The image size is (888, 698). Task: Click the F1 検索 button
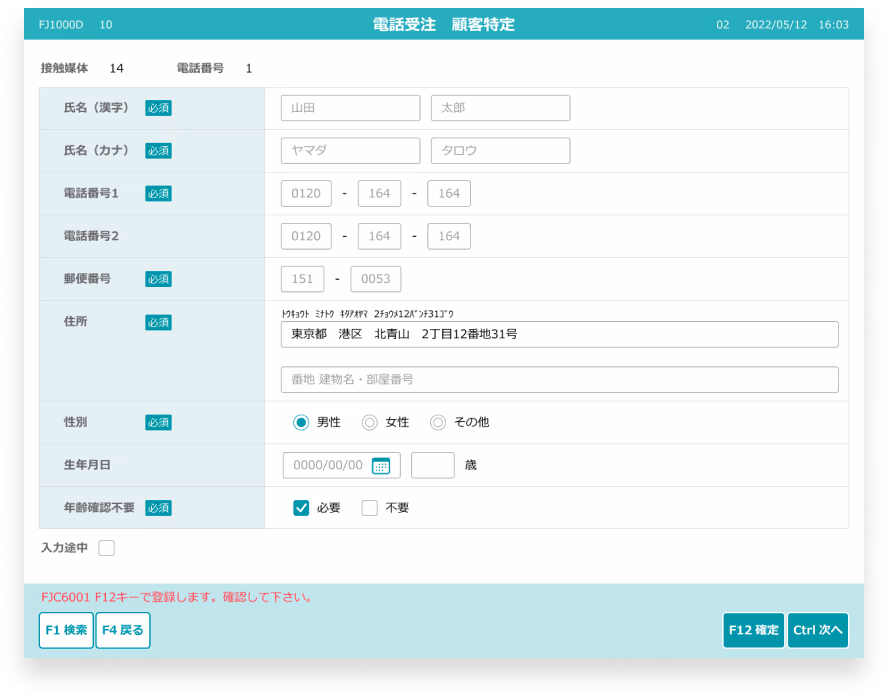coord(66,630)
